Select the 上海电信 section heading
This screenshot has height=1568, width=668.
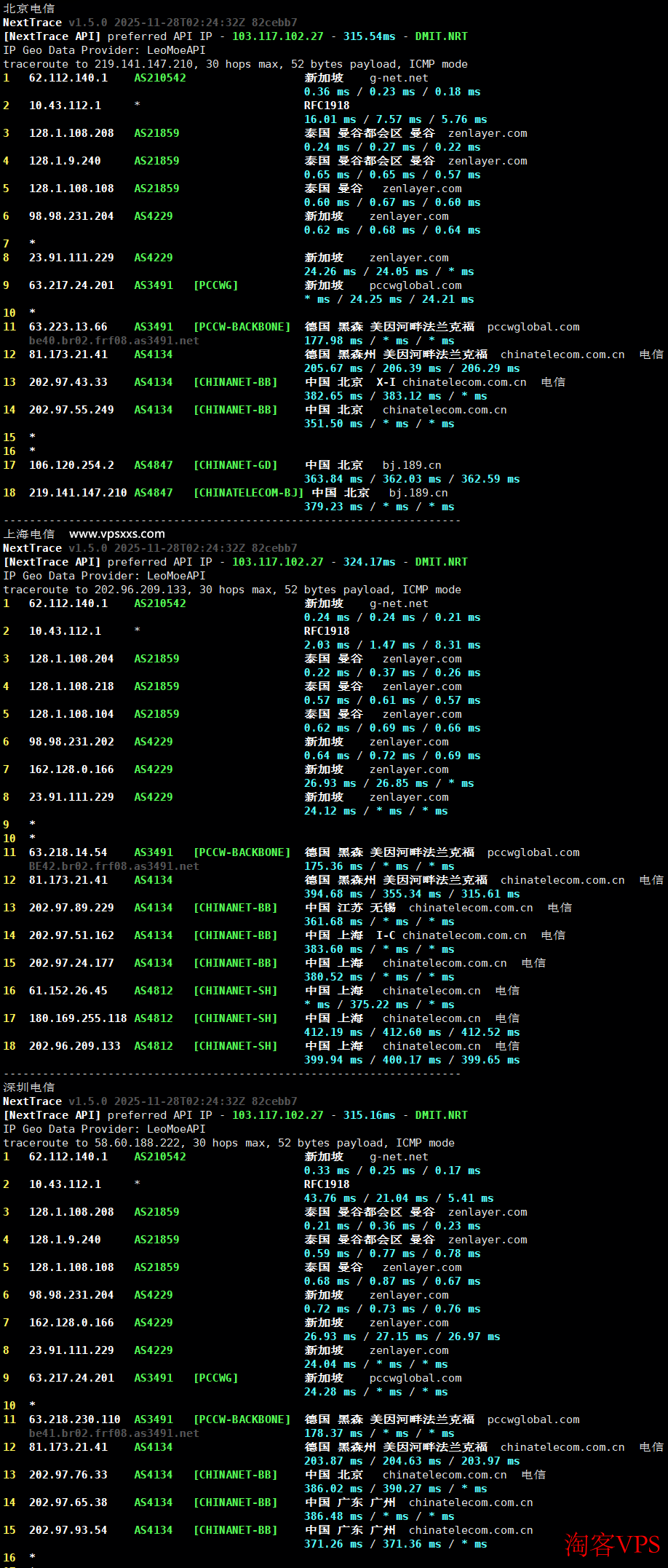pyautogui.click(x=29, y=534)
